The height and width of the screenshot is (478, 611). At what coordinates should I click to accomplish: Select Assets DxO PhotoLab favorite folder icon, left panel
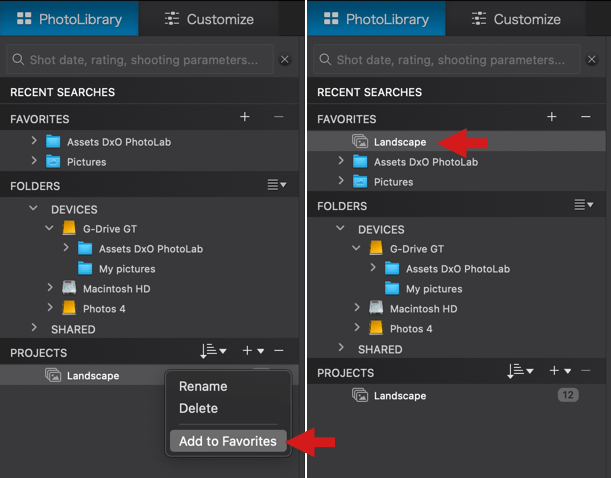point(53,141)
